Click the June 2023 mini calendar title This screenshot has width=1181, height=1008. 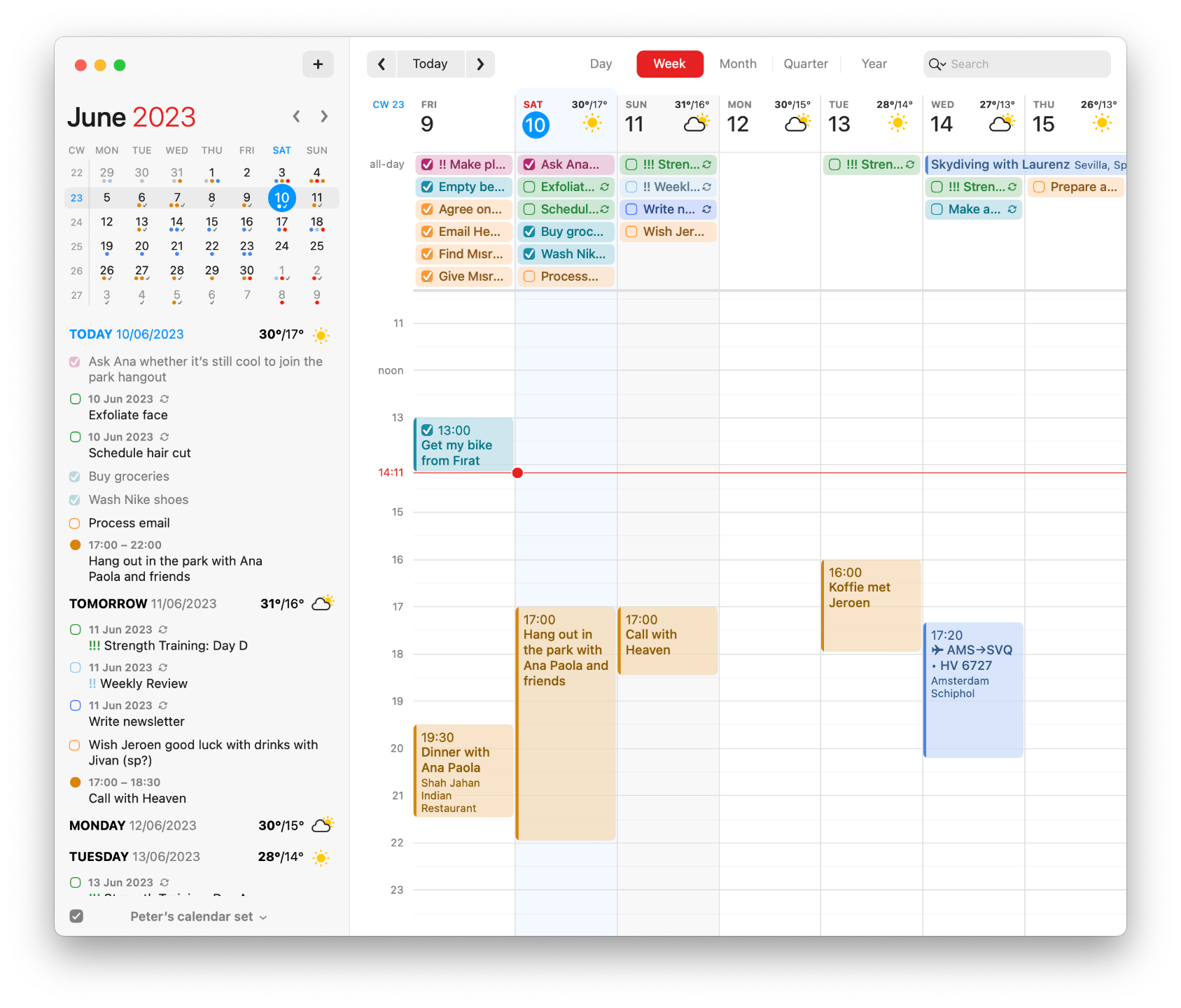[x=132, y=117]
